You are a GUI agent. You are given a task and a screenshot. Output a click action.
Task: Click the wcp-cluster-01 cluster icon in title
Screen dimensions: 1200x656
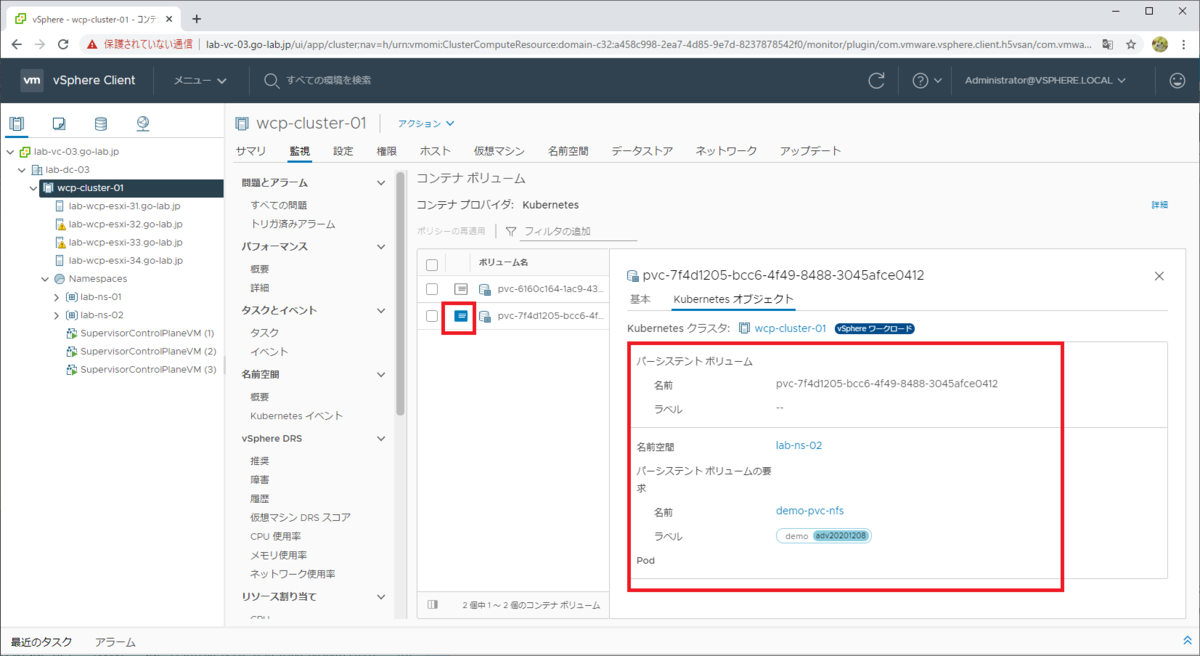pyautogui.click(x=242, y=124)
